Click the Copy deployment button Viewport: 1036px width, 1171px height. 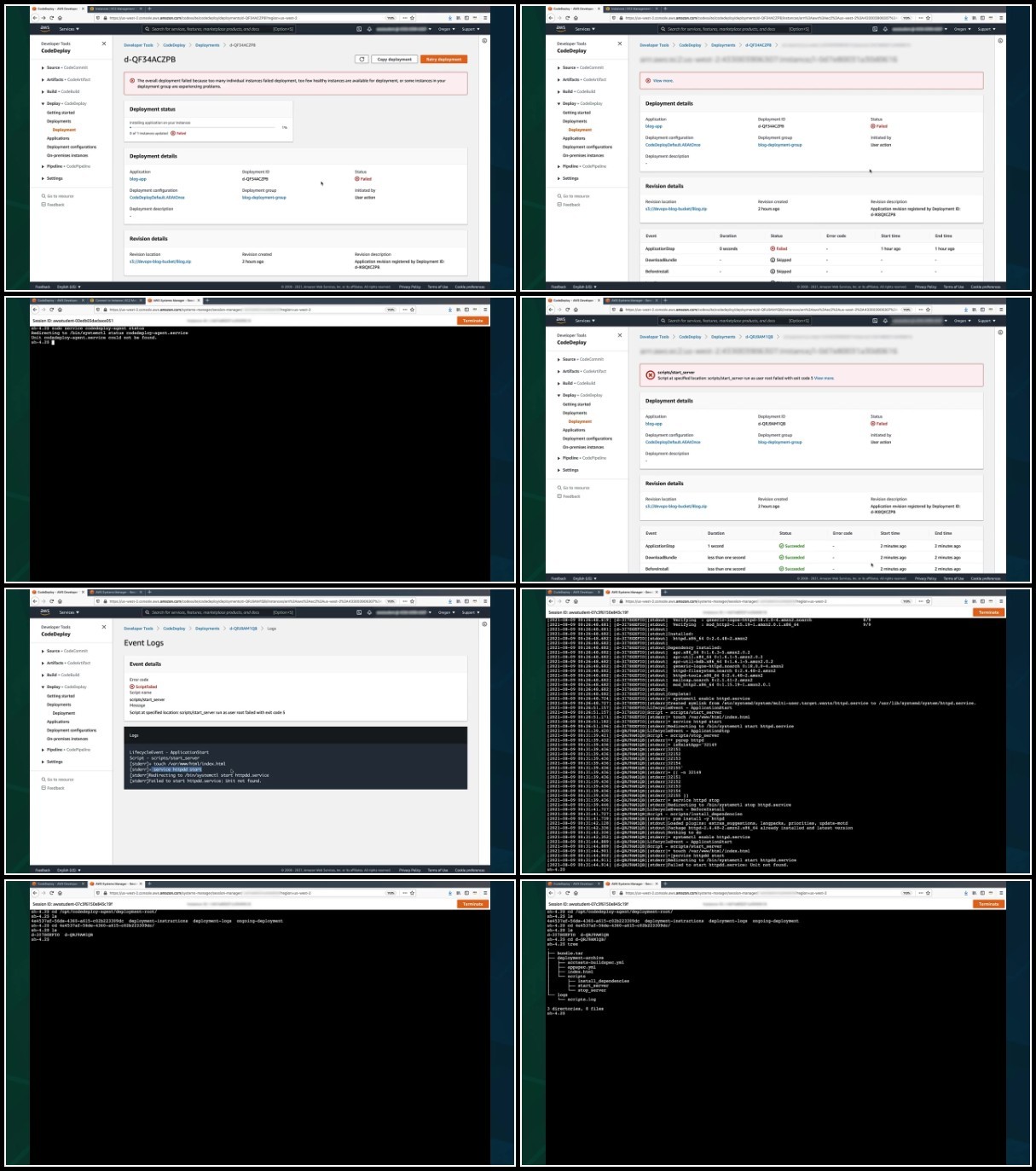pyautogui.click(x=394, y=60)
